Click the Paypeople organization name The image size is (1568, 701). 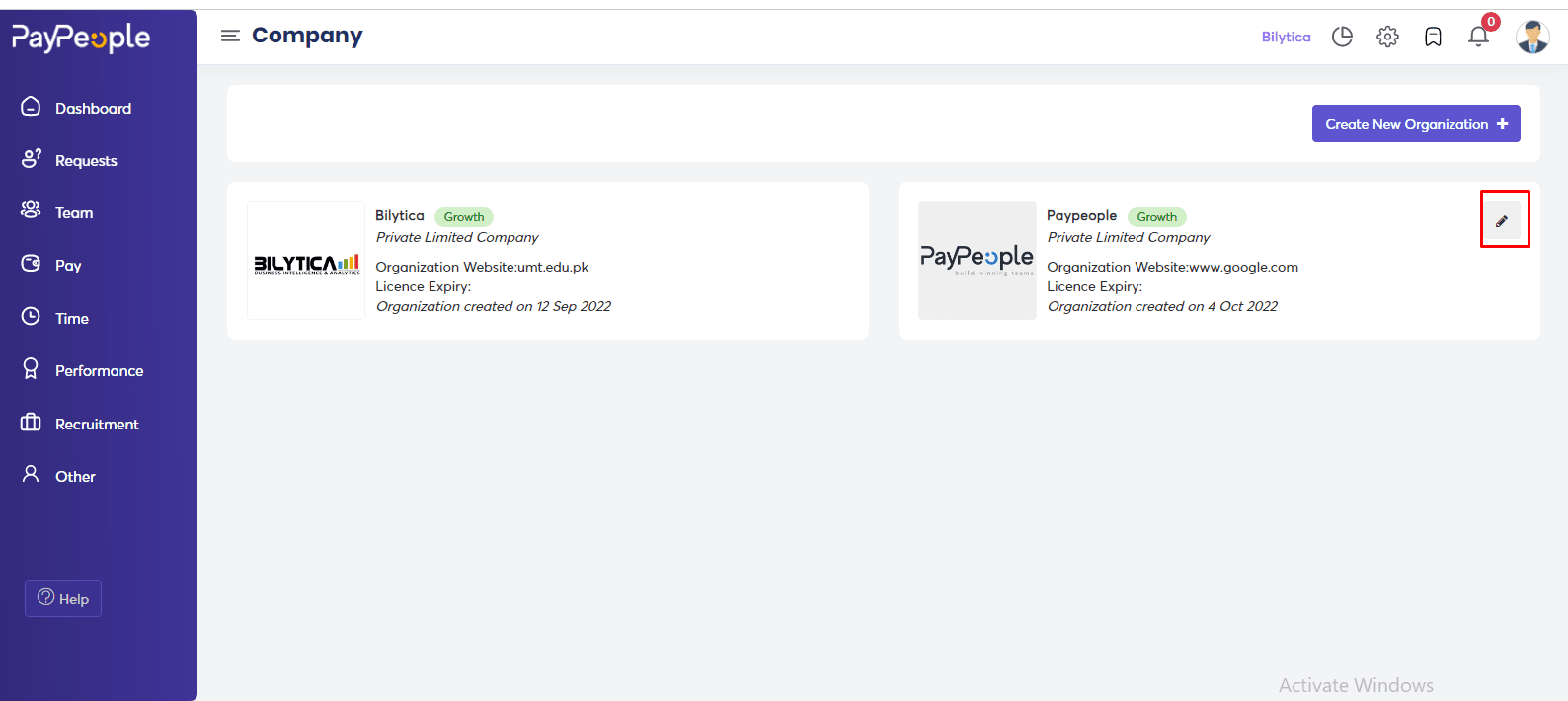(1082, 215)
